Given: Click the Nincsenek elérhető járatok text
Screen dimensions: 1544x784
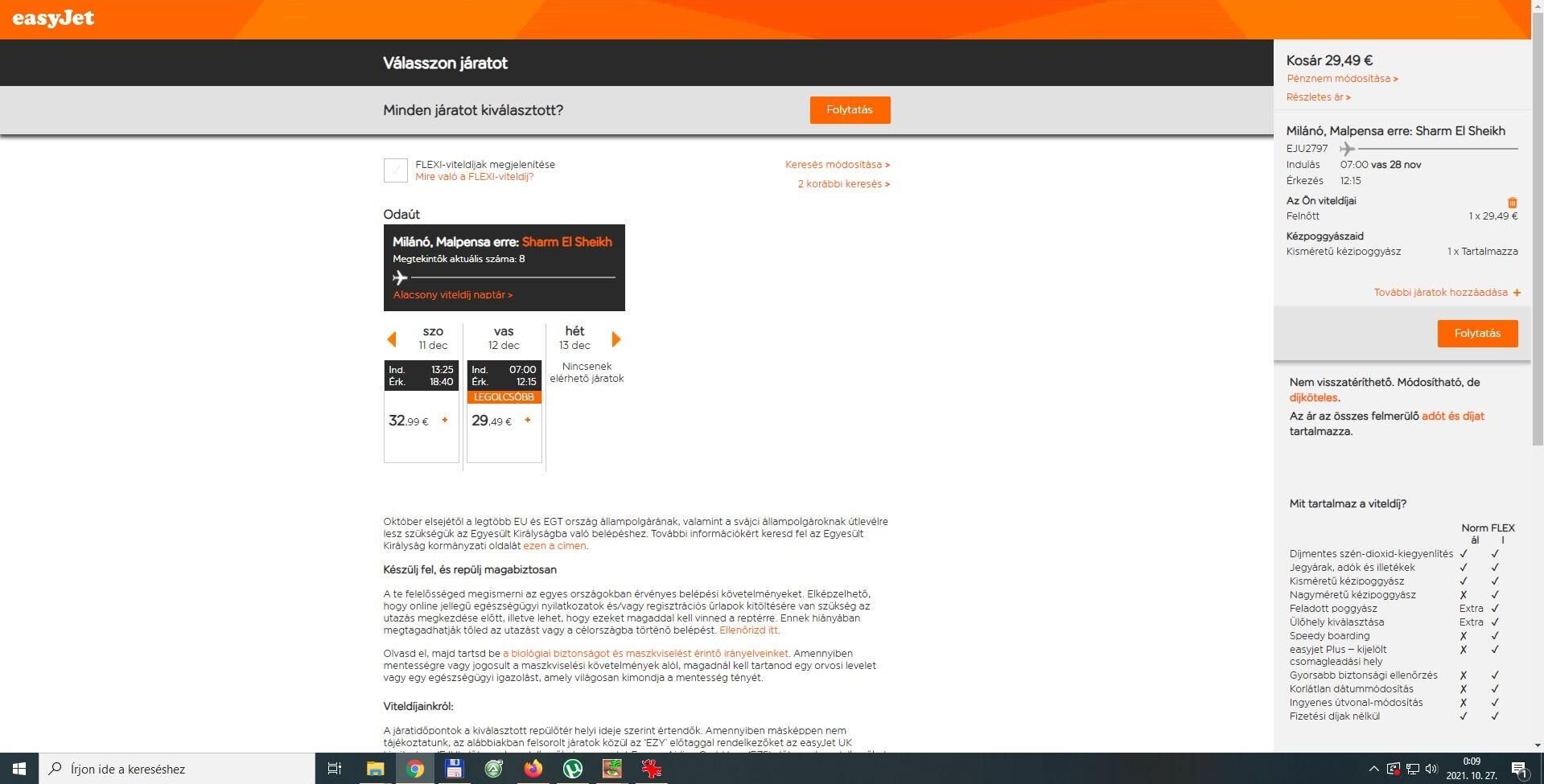Looking at the screenshot, I should point(587,372).
